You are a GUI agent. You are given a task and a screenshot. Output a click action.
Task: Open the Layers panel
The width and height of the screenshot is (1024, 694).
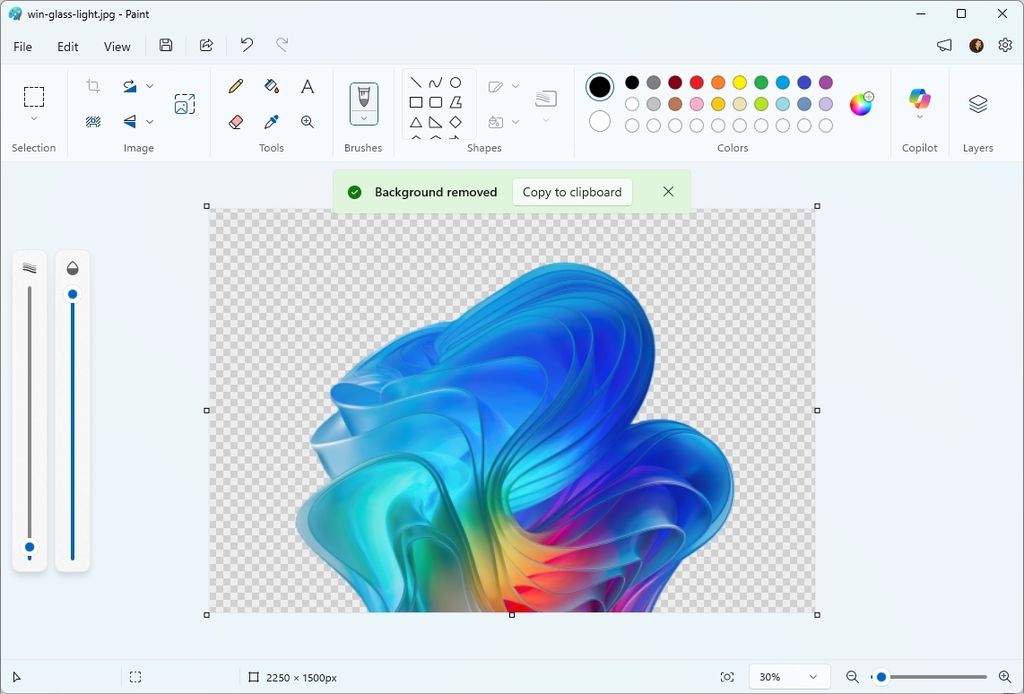pos(977,103)
